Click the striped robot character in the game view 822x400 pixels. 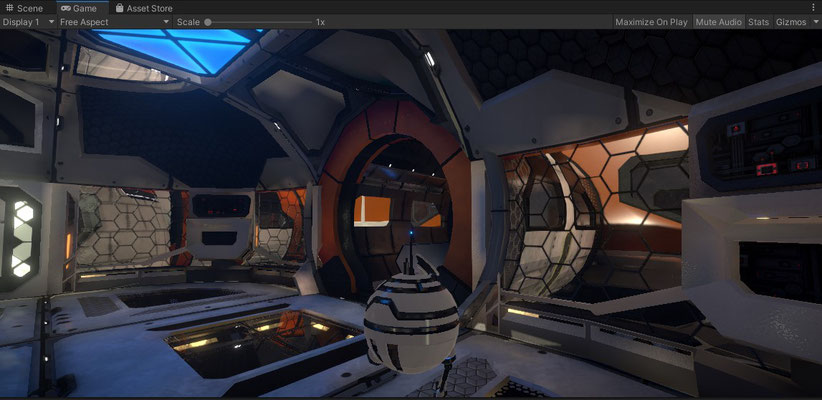pyautogui.click(x=411, y=320)
